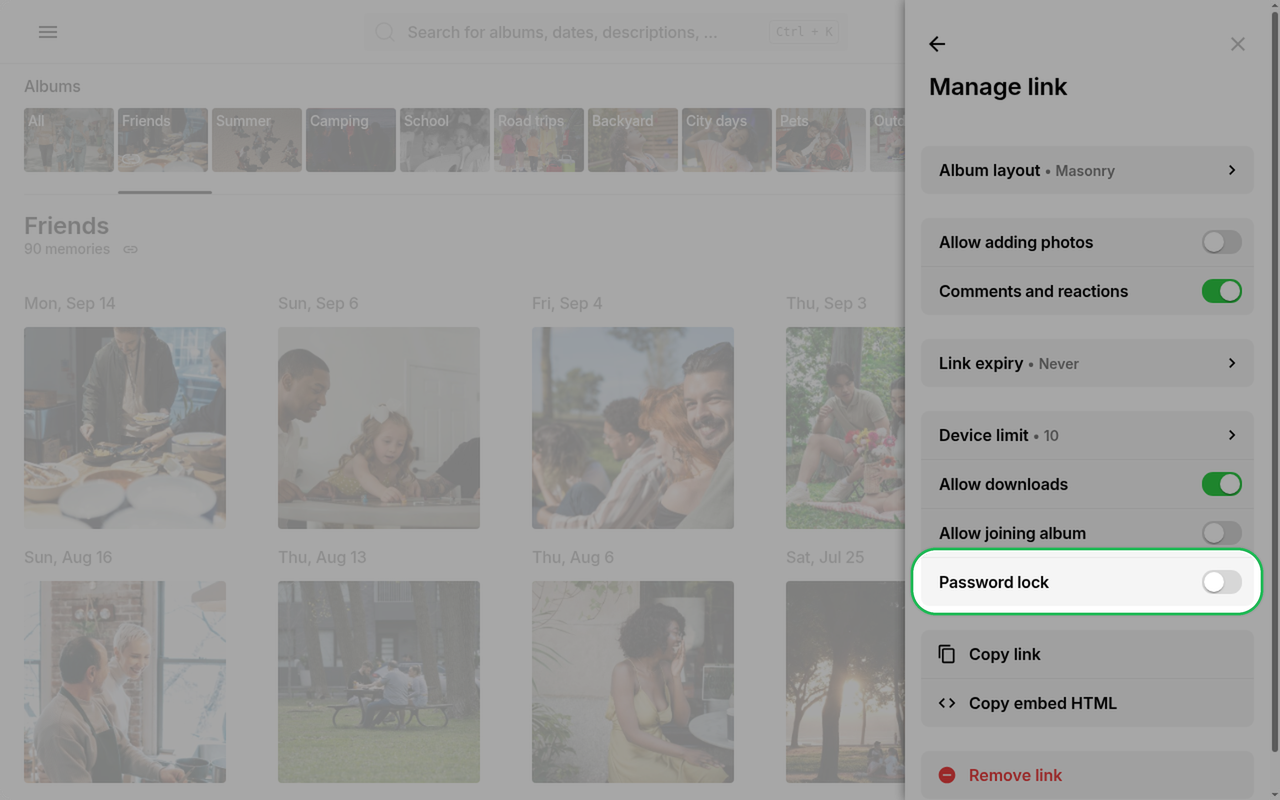Switch to the Backyard album
The width and height of the screenshot is (1280, 800).
[x=633, y=140]
